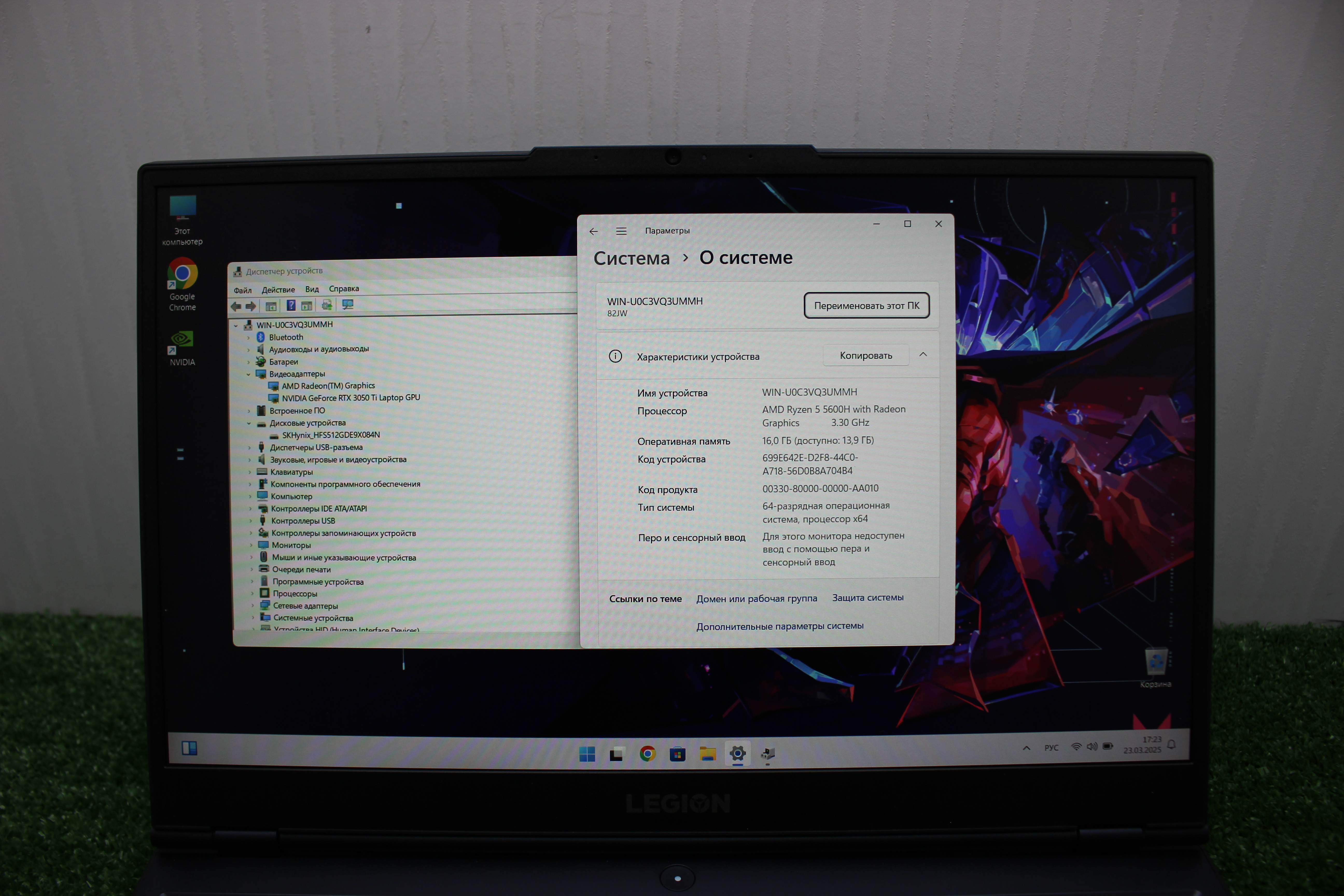Open the Защита системы link
1344x896 pixels.
(867, 598)
